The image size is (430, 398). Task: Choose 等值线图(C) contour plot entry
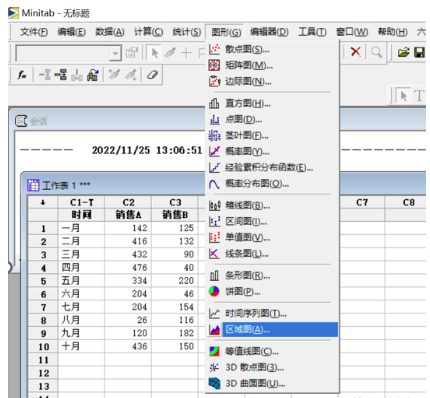272,351
